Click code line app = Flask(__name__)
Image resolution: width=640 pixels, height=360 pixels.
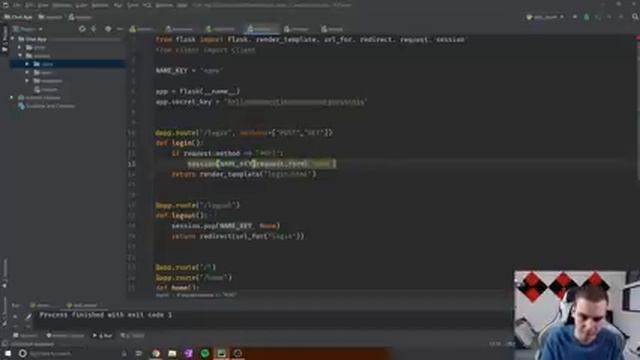tap(198, 91)
